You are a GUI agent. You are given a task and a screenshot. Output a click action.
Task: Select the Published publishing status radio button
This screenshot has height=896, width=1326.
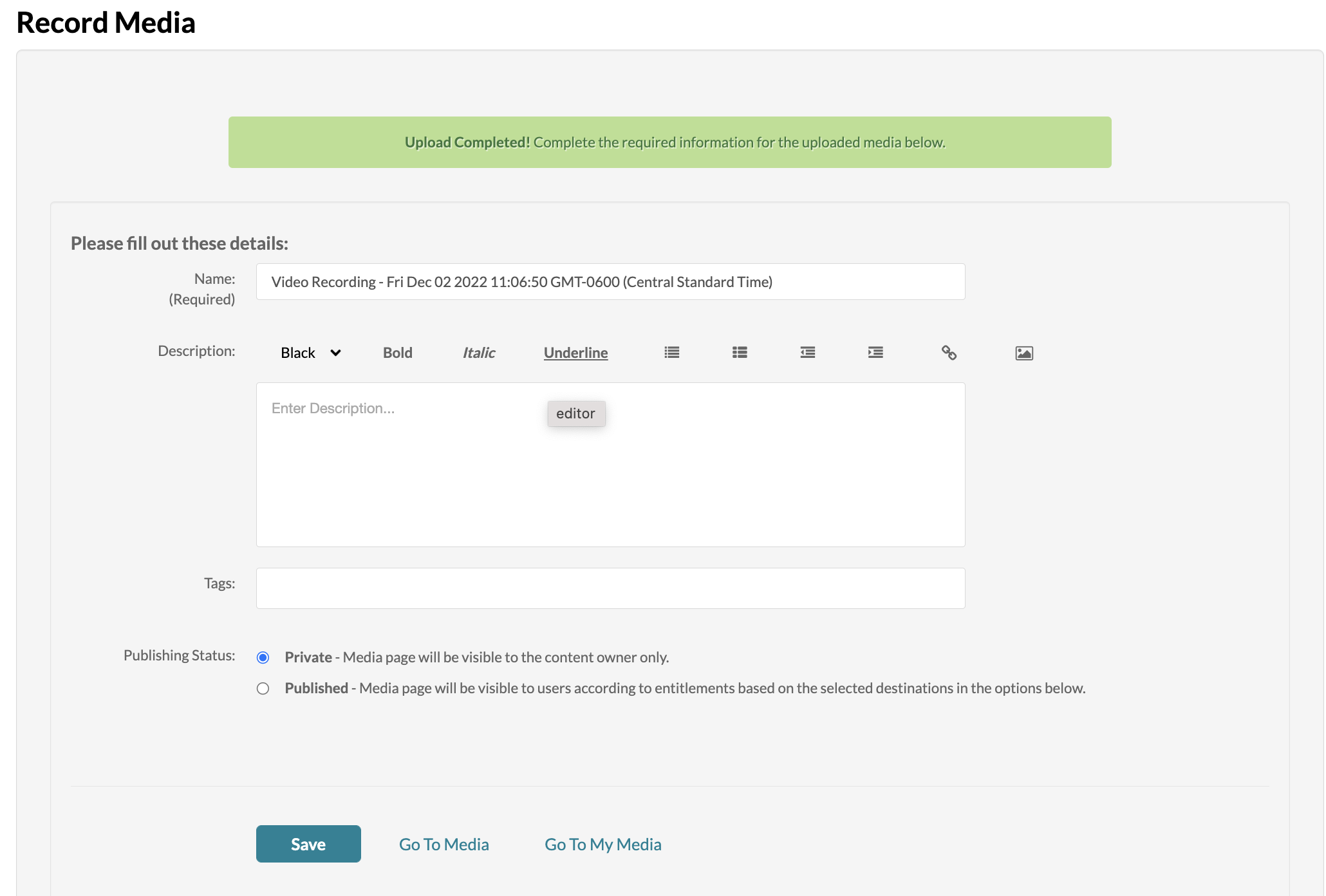[x=263, y=688]
